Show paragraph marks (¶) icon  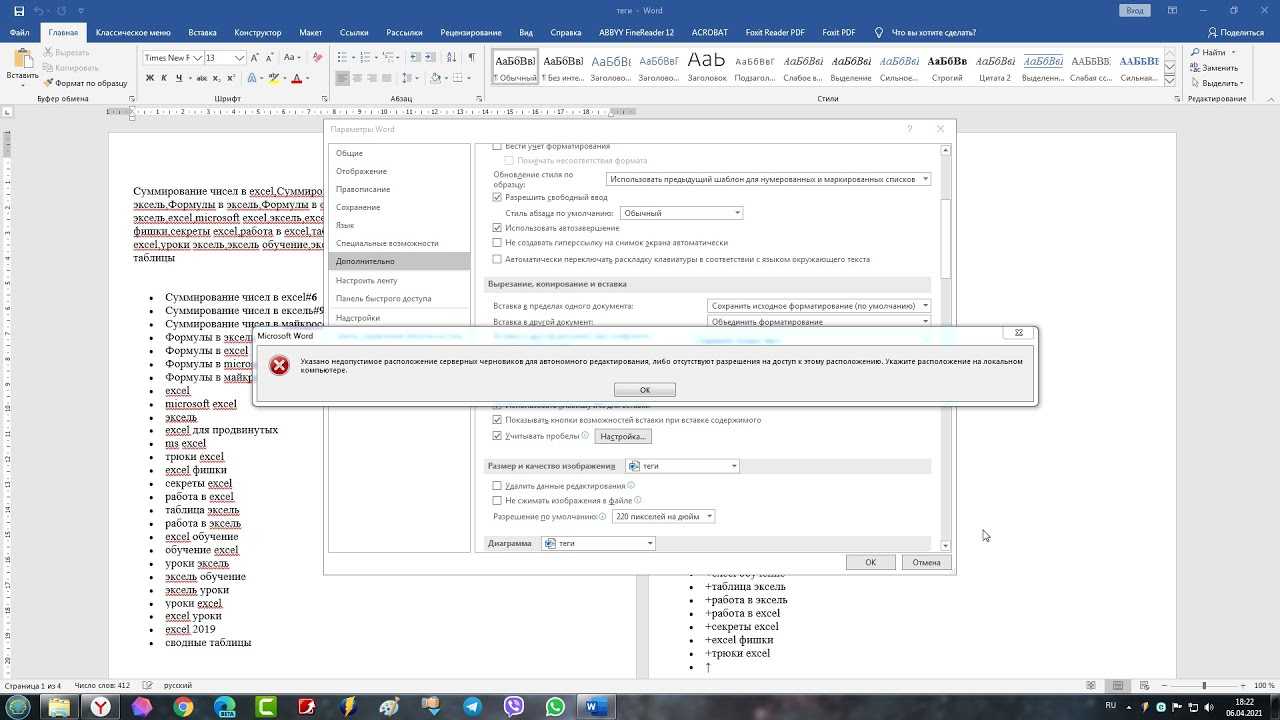(471, 58)
